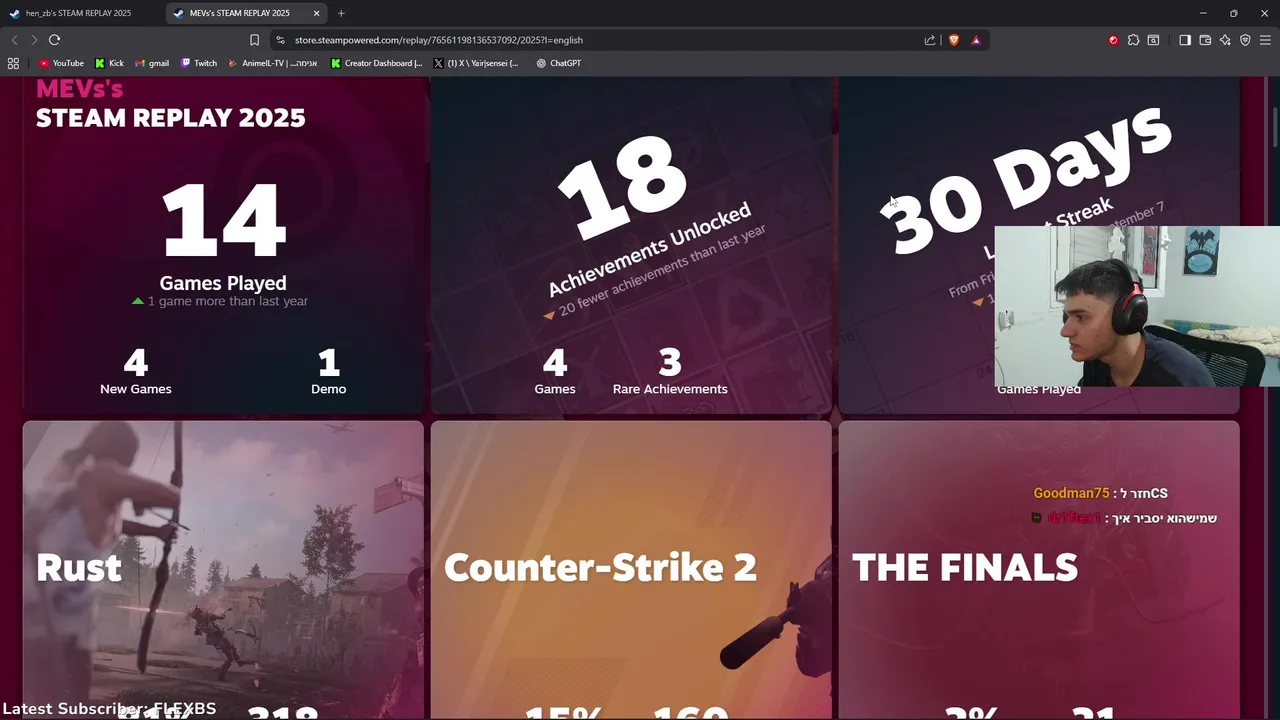Click the 1 Demo stat

click(x=328, y=371)
